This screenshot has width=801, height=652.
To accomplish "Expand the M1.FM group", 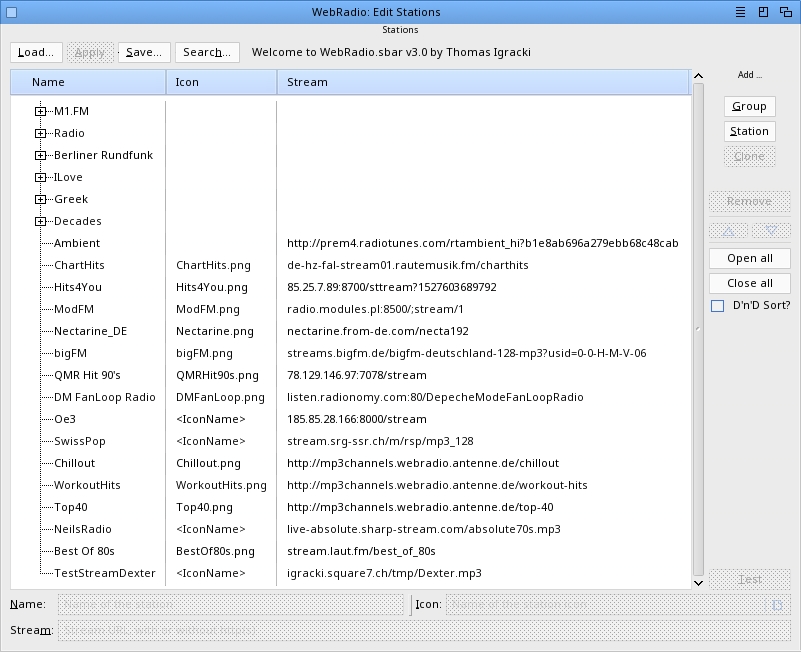I will tap(40, 111).
